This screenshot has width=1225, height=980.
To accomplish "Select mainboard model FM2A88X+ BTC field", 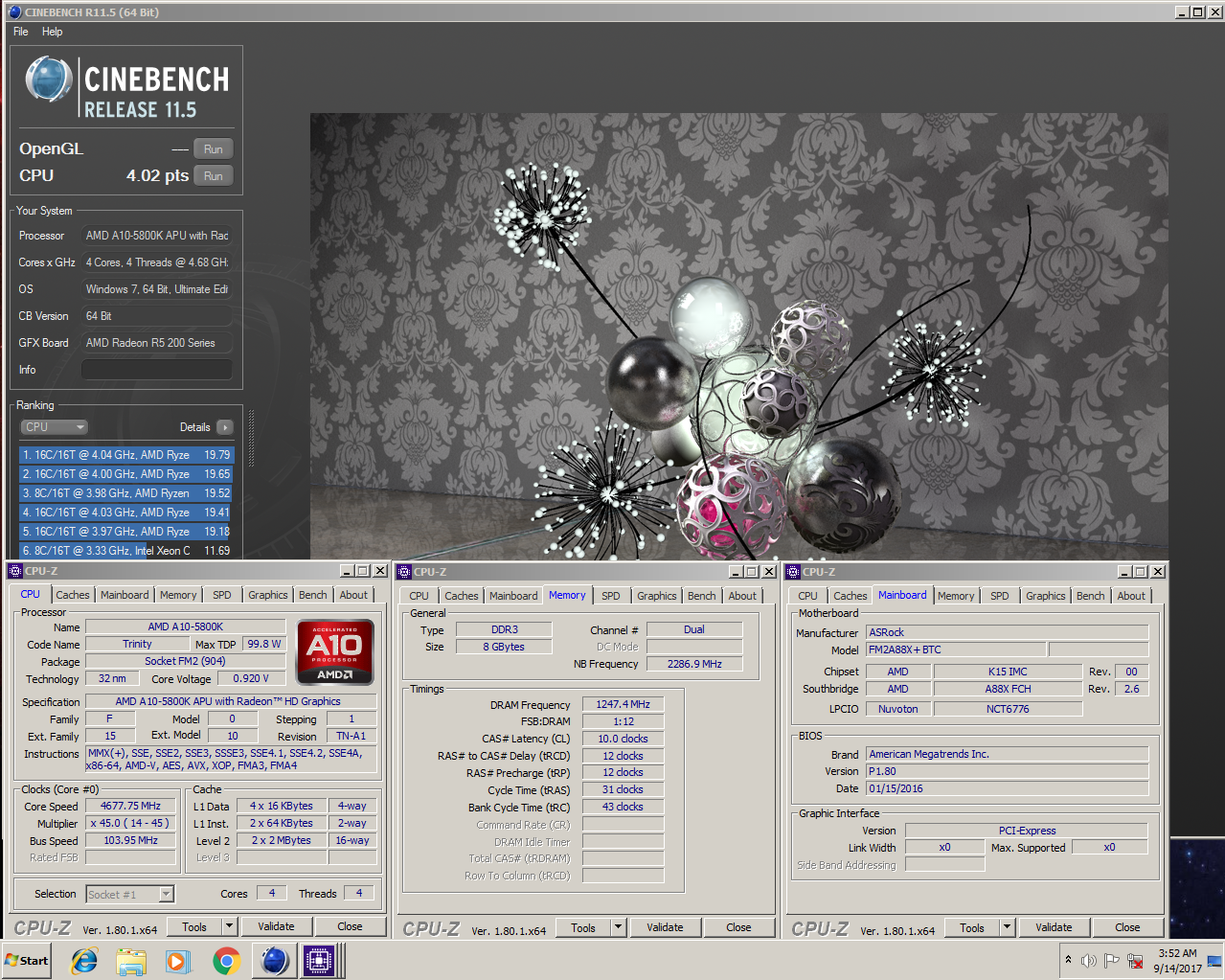I will point(955,650).
